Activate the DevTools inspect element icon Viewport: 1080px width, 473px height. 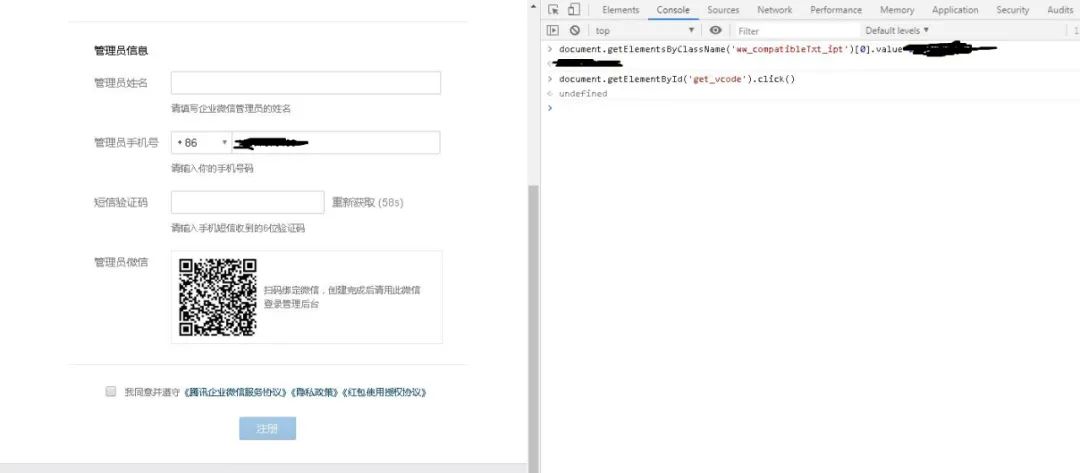pyautogui.click(x=553, y=10)
